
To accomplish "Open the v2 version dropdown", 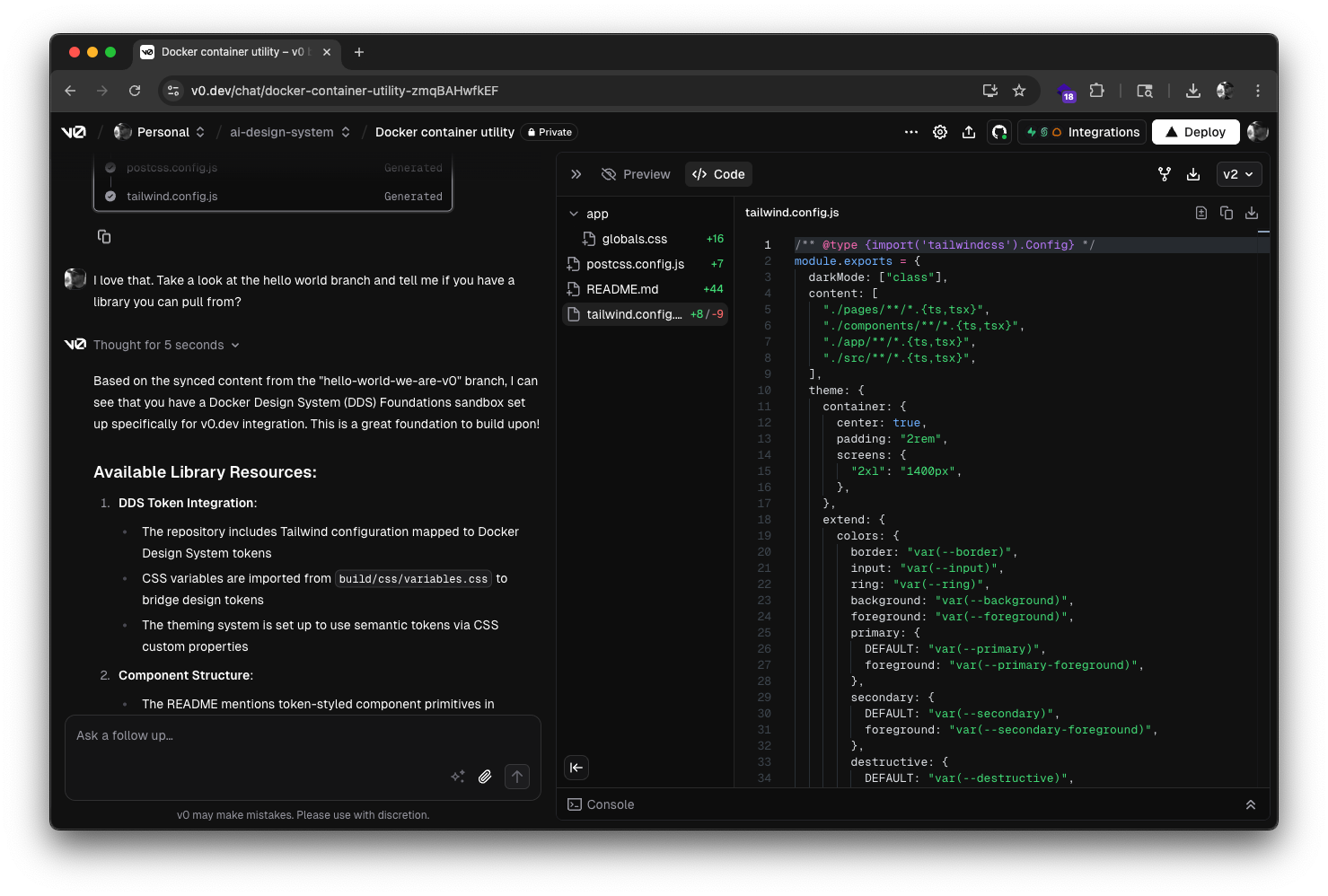I will pyautogui.click(x=1239, y=173).
